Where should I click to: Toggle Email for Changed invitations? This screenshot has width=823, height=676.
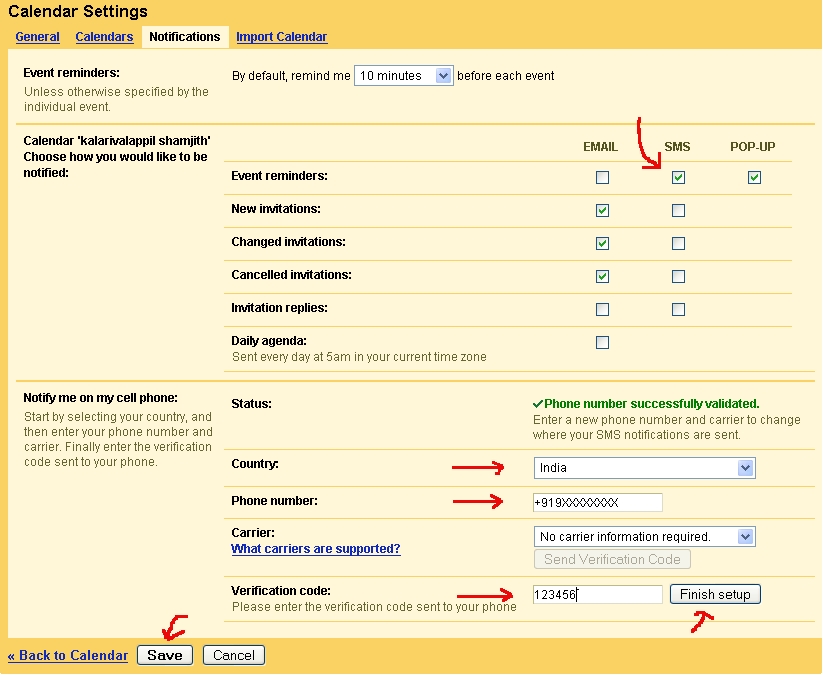pyautogui.click(x=603, y=244)
